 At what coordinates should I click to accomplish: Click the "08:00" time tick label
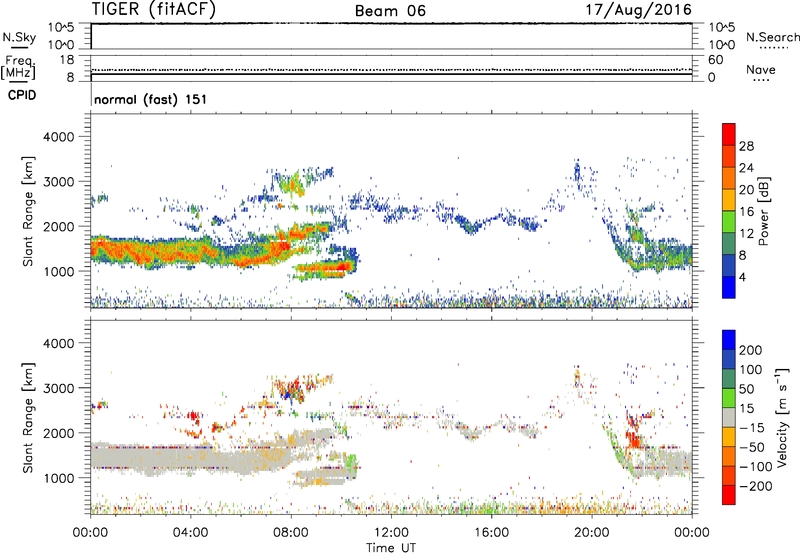pyautogui.click(x=291, y=533)
